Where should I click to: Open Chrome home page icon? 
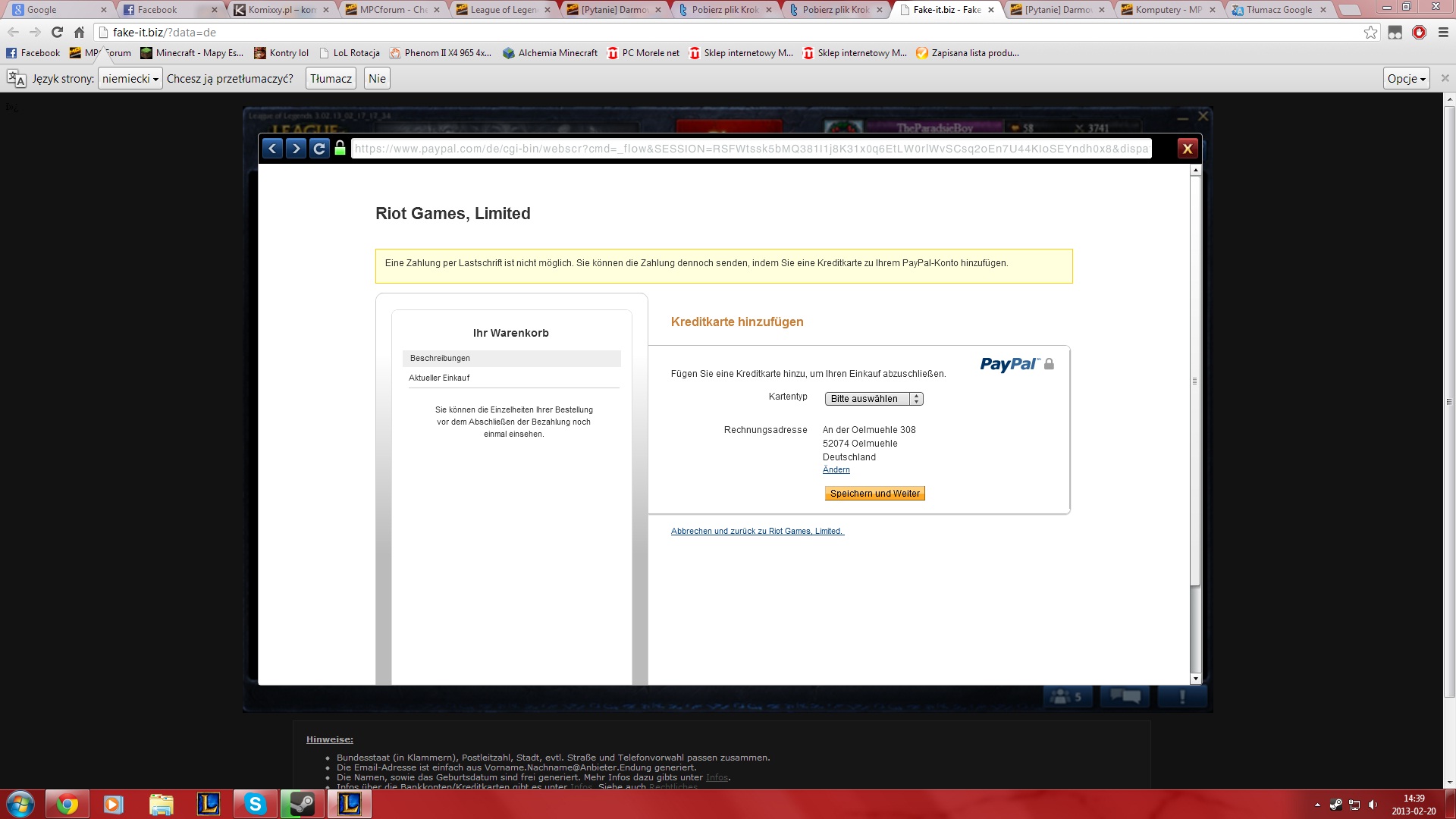(x=79, y=33)
